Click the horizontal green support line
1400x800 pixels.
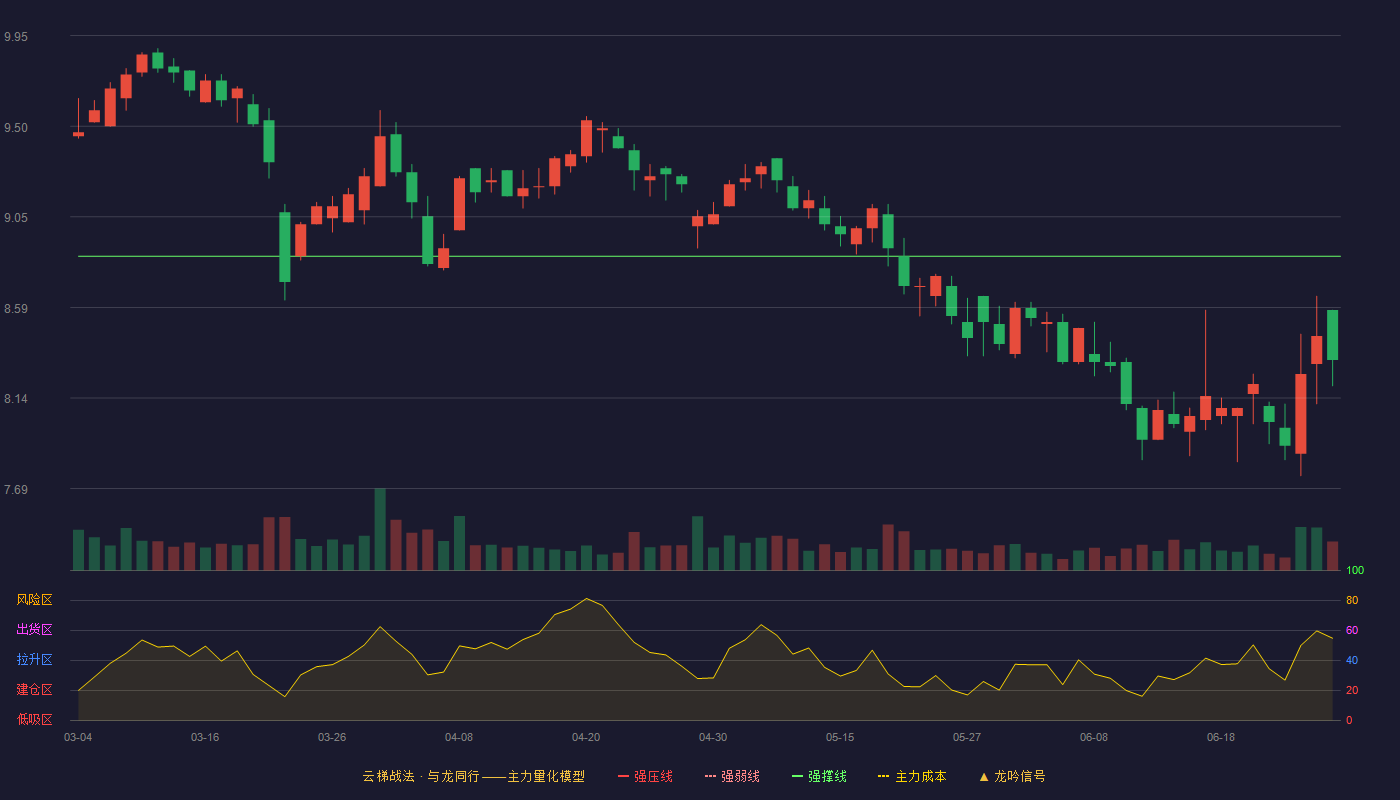709,256
